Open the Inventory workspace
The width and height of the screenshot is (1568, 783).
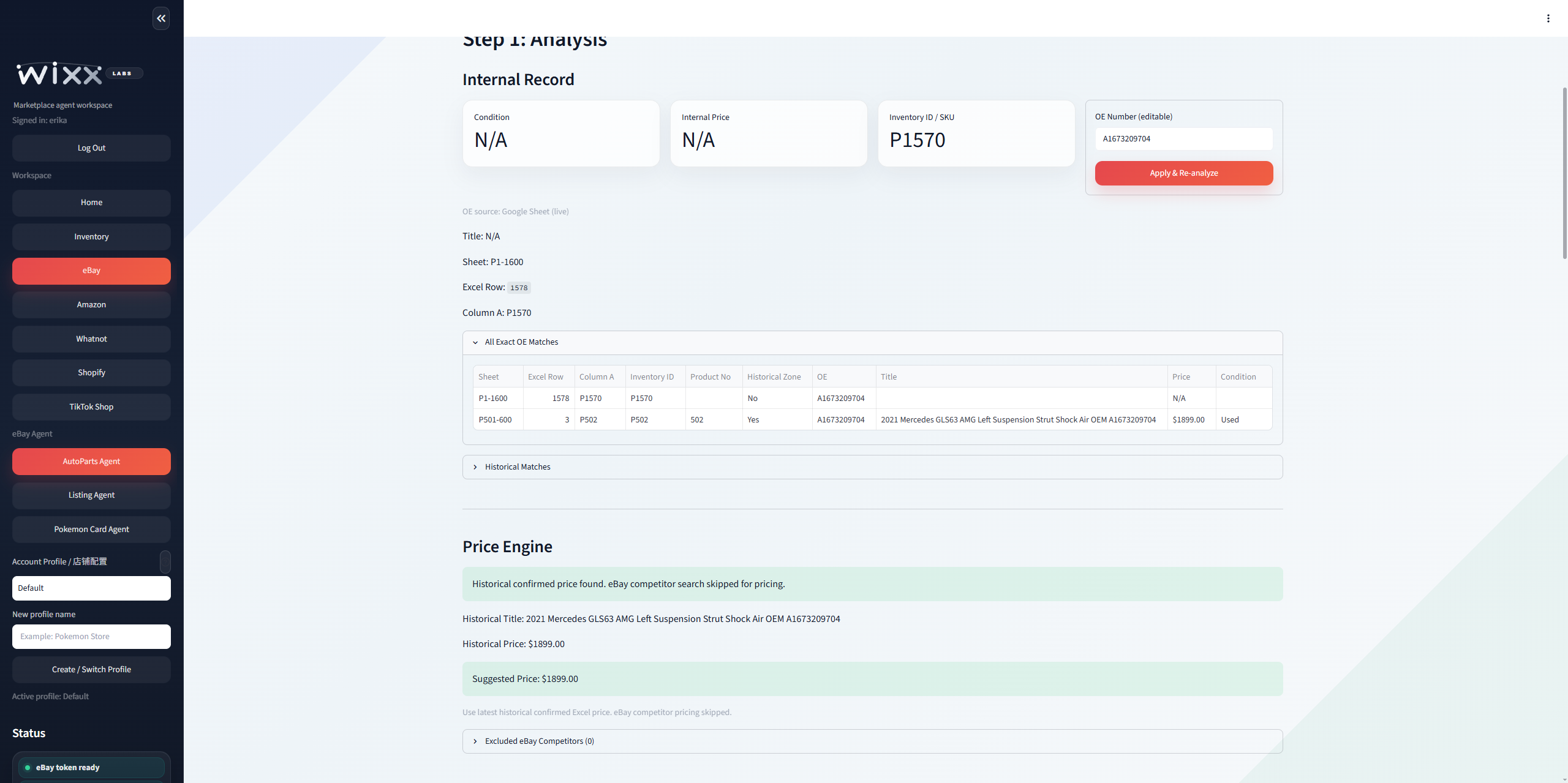coord(91,237)
